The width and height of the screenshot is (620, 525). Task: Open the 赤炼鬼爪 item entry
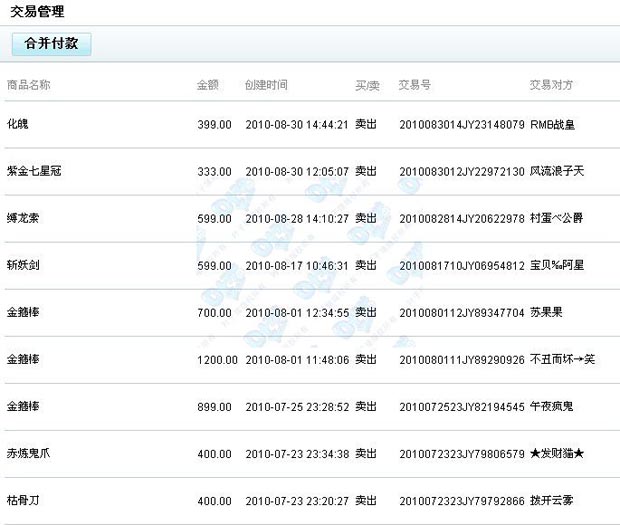[29, 453]
